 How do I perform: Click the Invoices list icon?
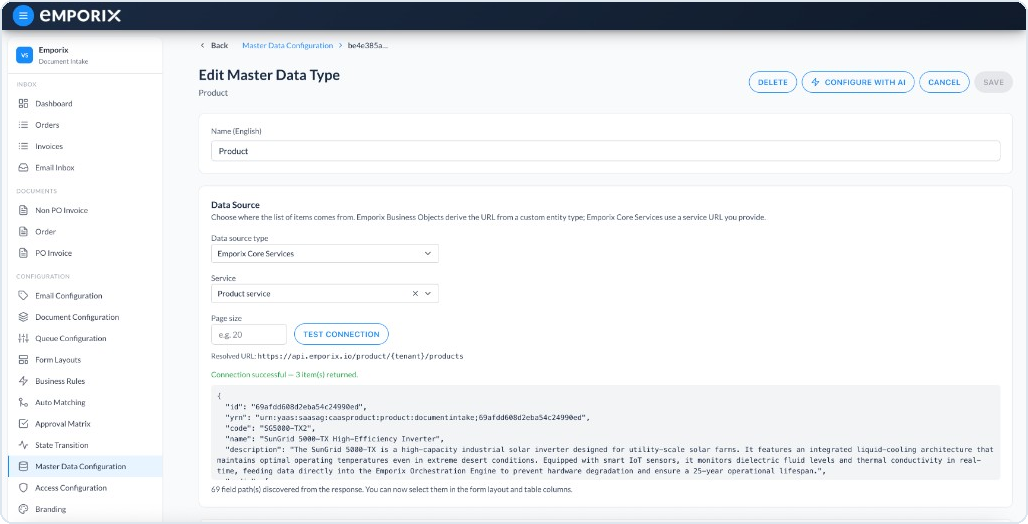[23, 146]
